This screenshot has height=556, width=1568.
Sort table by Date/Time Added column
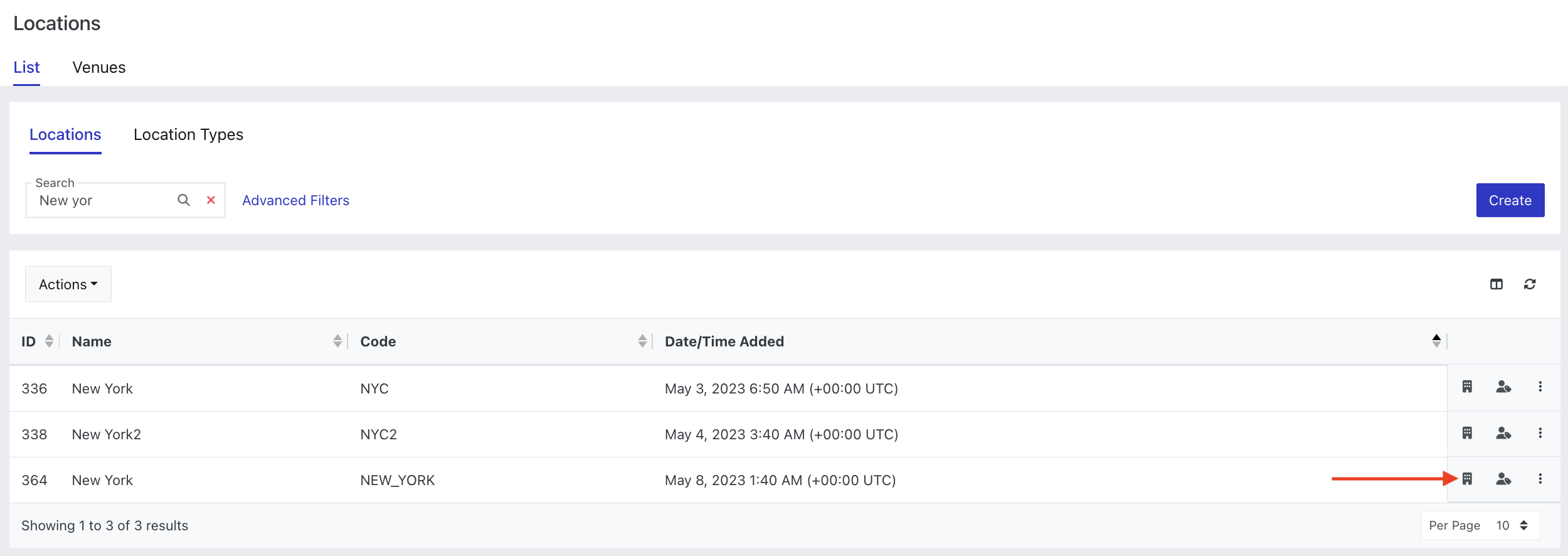[1436, 341]
